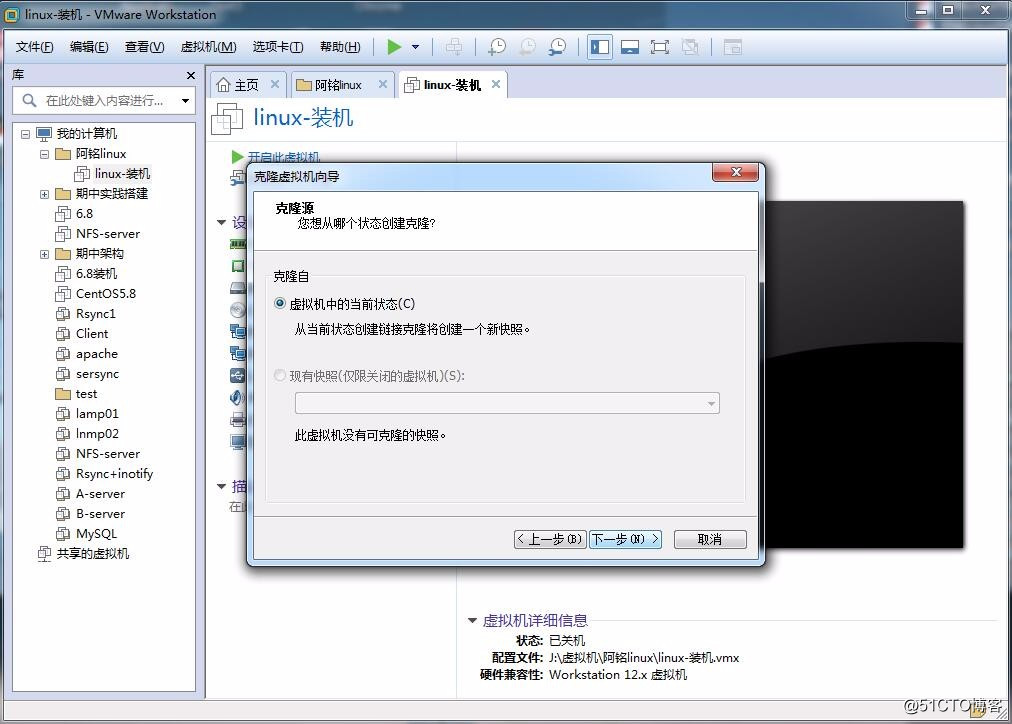Viewport: 1012px width, 724px height.
Task: Select the test folder icon
Action: point(63,394)
